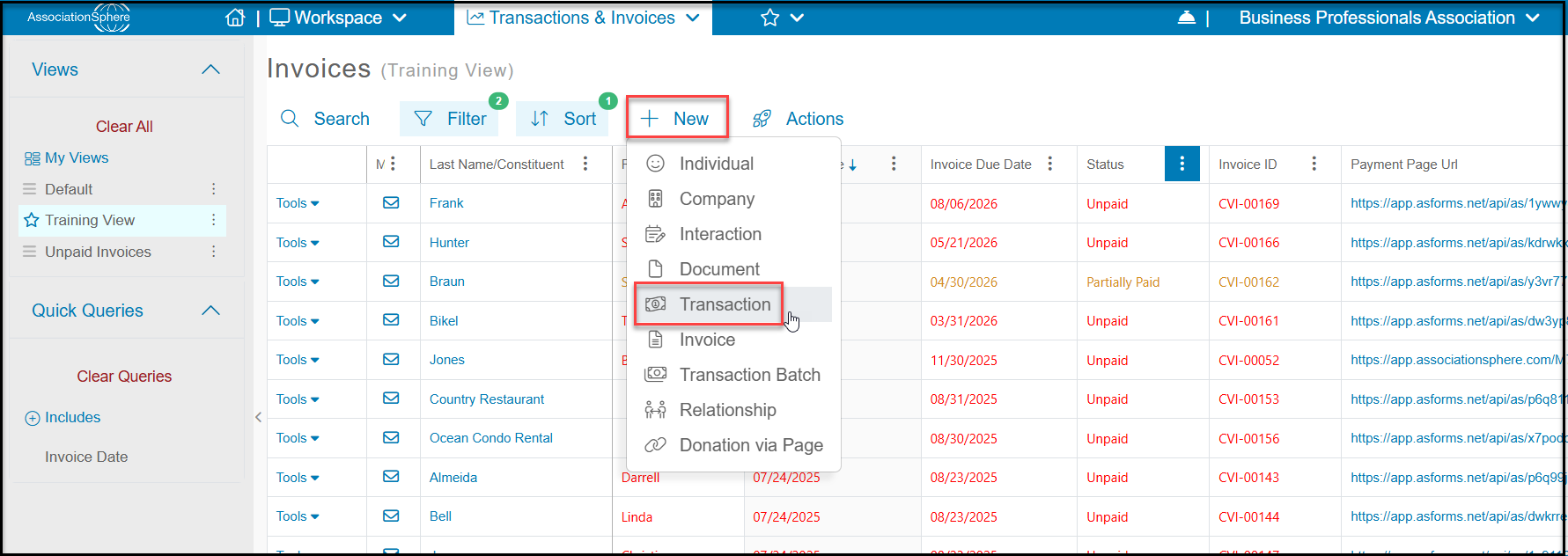Click the AssociationSphere logo

[x=79, y=18]
